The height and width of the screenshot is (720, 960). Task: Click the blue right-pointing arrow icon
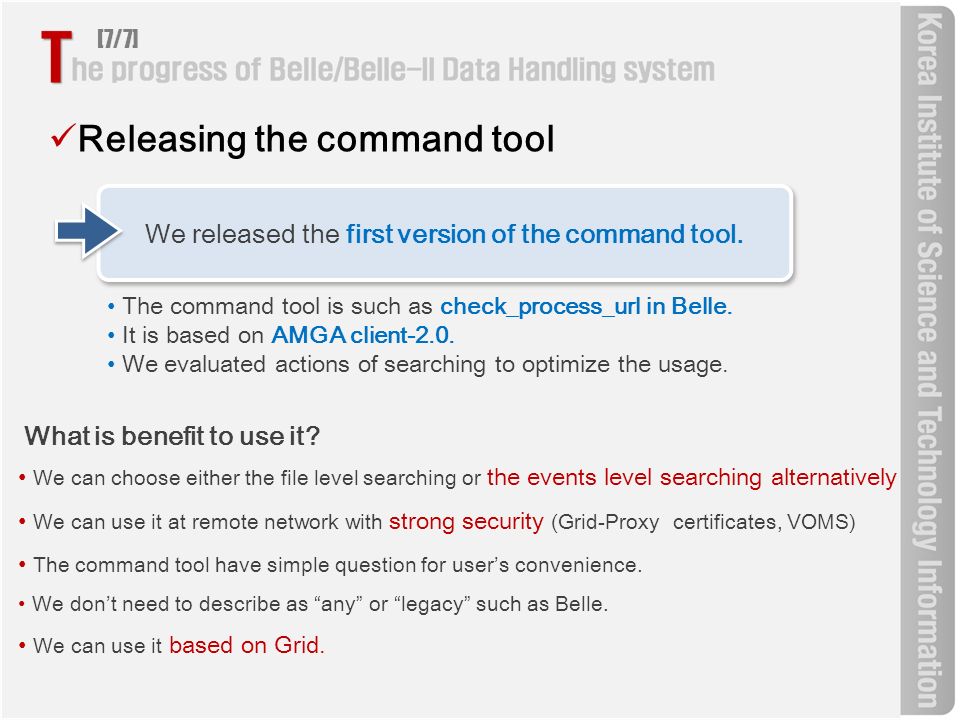[88, 232]
